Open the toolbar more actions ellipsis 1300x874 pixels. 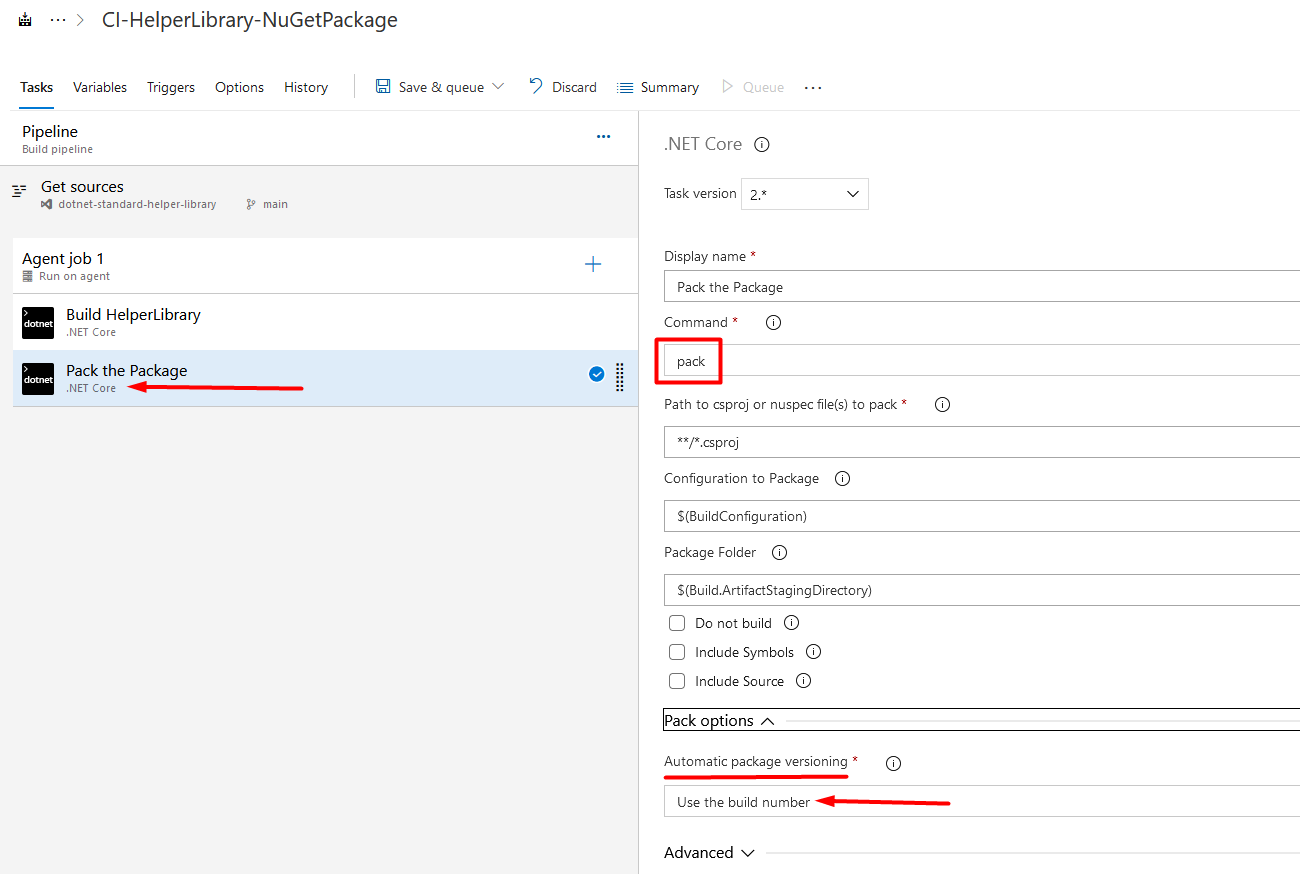click(813, 88)
